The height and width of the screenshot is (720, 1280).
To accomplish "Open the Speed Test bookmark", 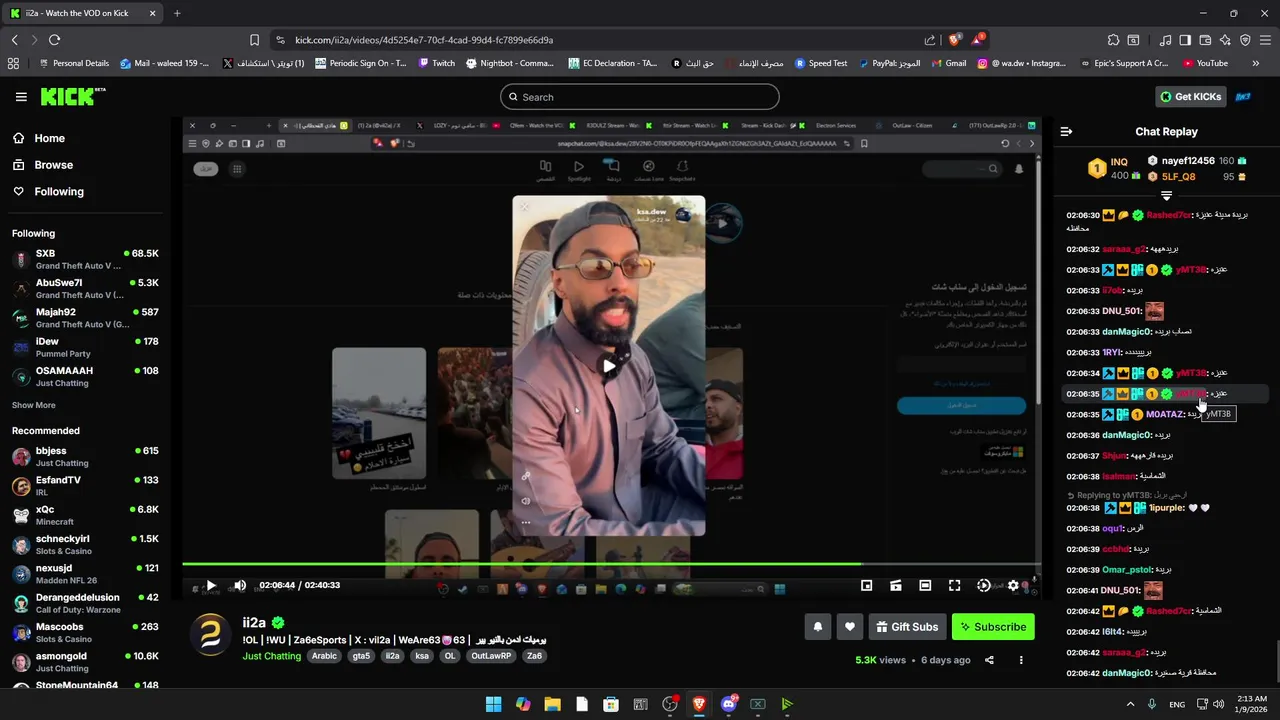I will [820, 63].
